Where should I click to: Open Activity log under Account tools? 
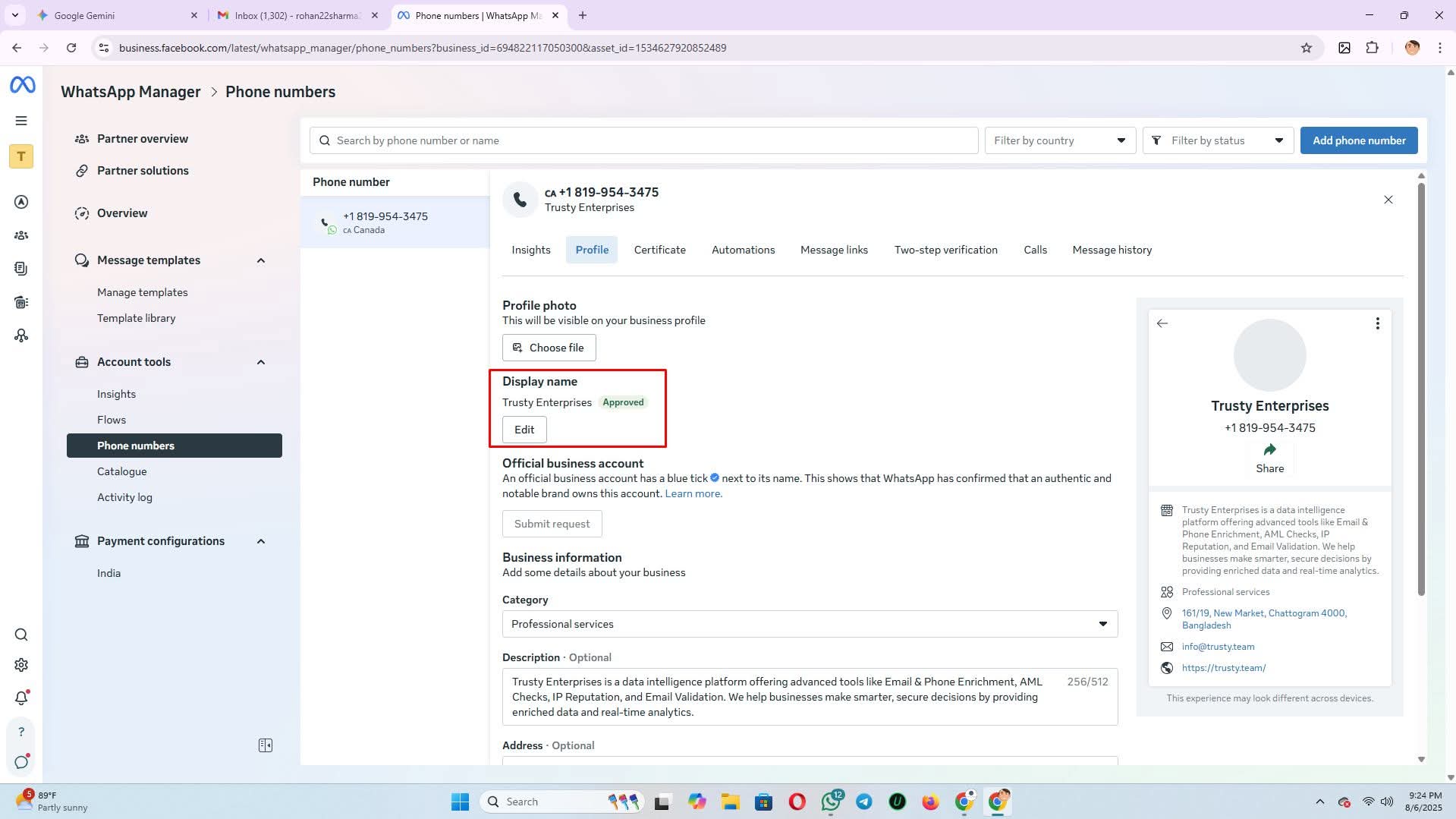124,497
